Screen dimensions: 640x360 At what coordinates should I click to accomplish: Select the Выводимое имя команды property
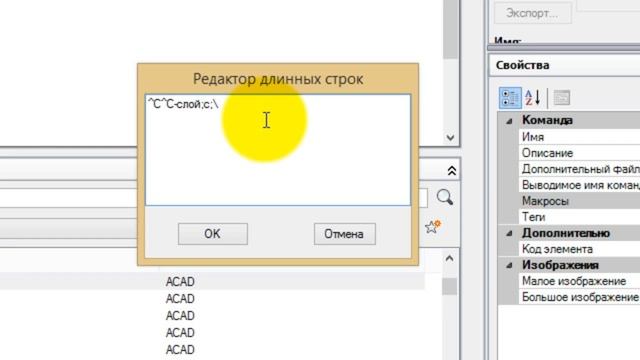(x=580, y=185)
